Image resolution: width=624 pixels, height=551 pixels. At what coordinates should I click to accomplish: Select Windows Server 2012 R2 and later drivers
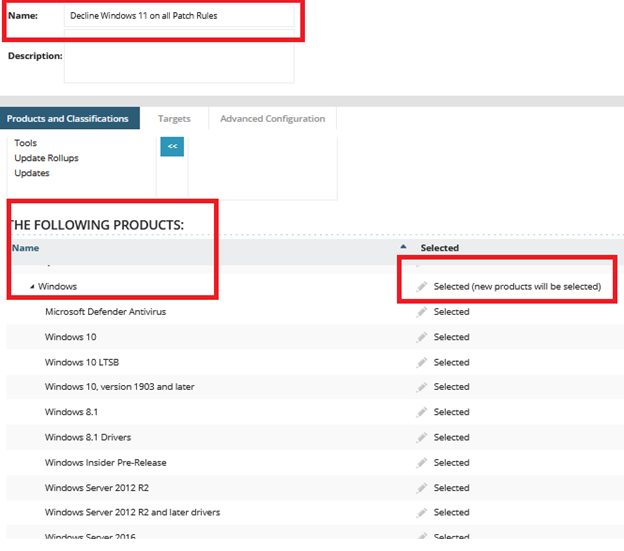(315, 512)
